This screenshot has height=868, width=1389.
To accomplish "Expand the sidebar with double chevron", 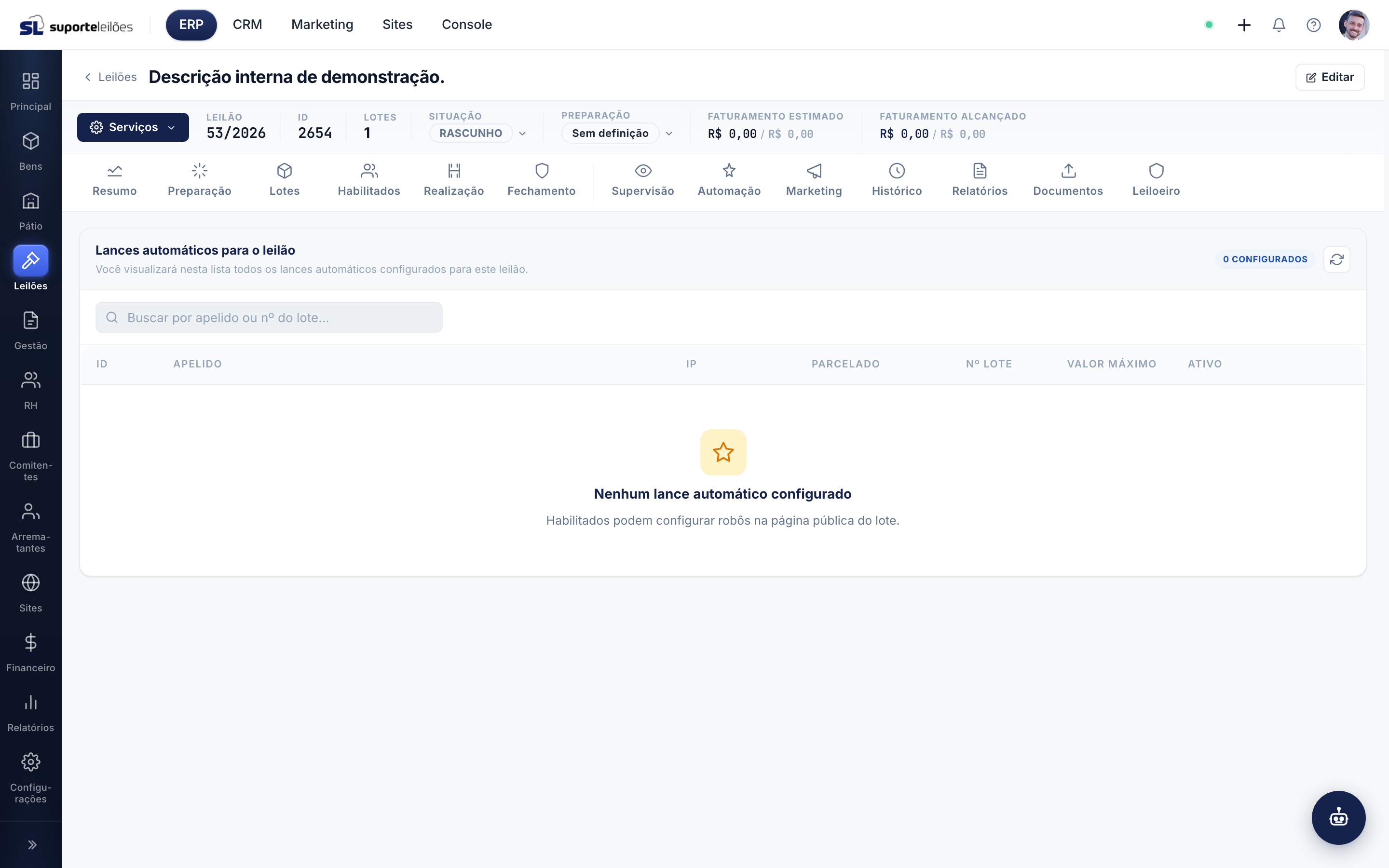I will pos(32,844).
